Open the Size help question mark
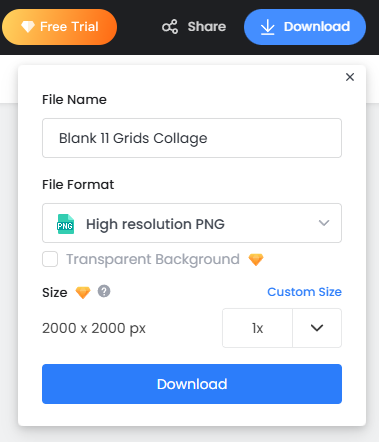Image resolution: width=382 pixels, height=442 pixels. [104, 291]
